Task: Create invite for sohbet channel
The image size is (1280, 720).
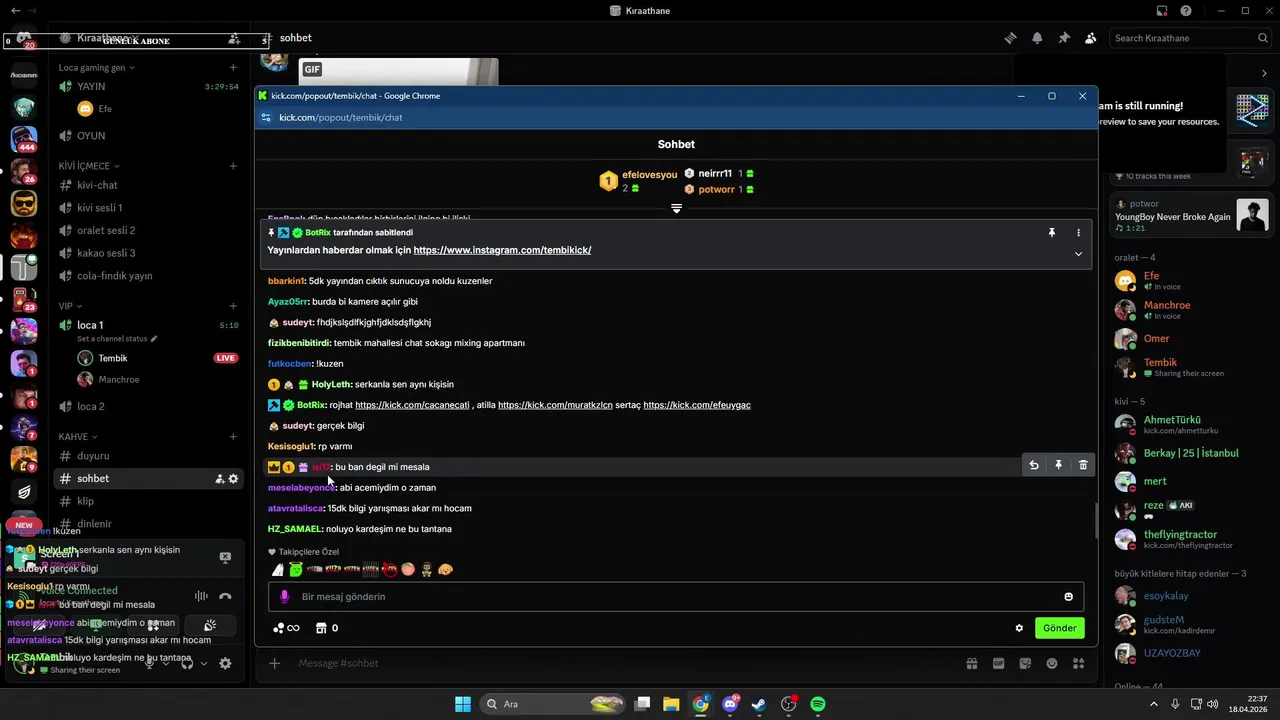Action: [x=219, y=479]
